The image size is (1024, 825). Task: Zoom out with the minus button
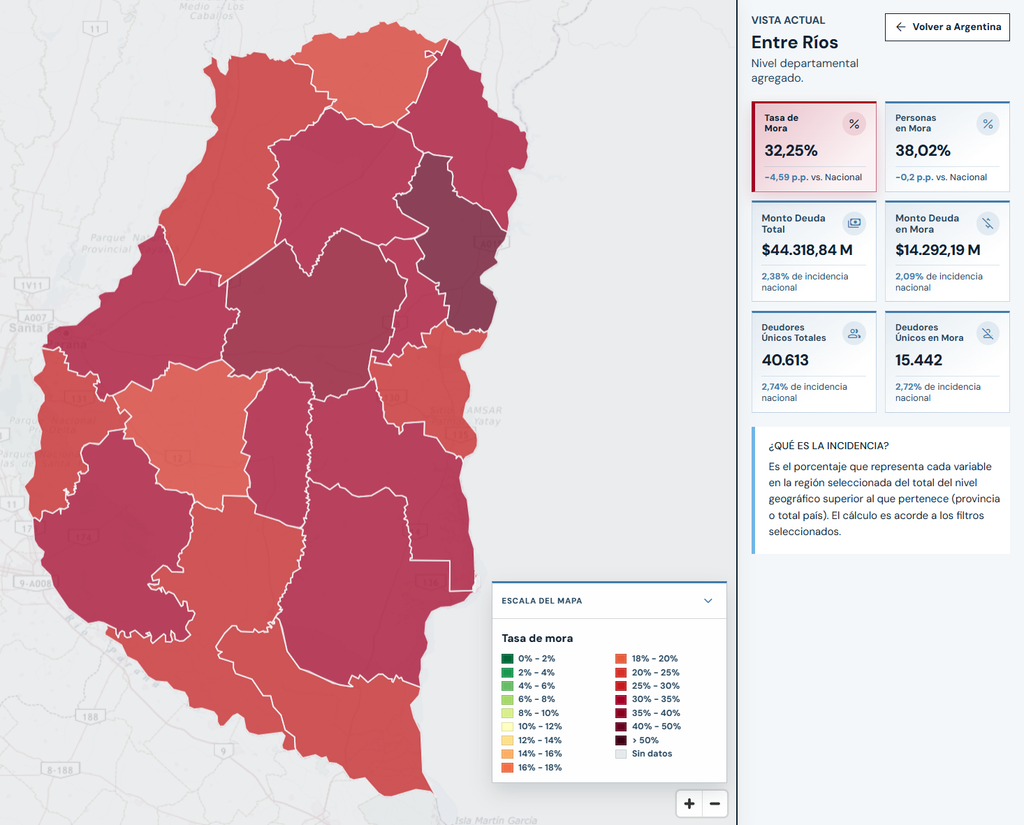click(x=714, y=803)
